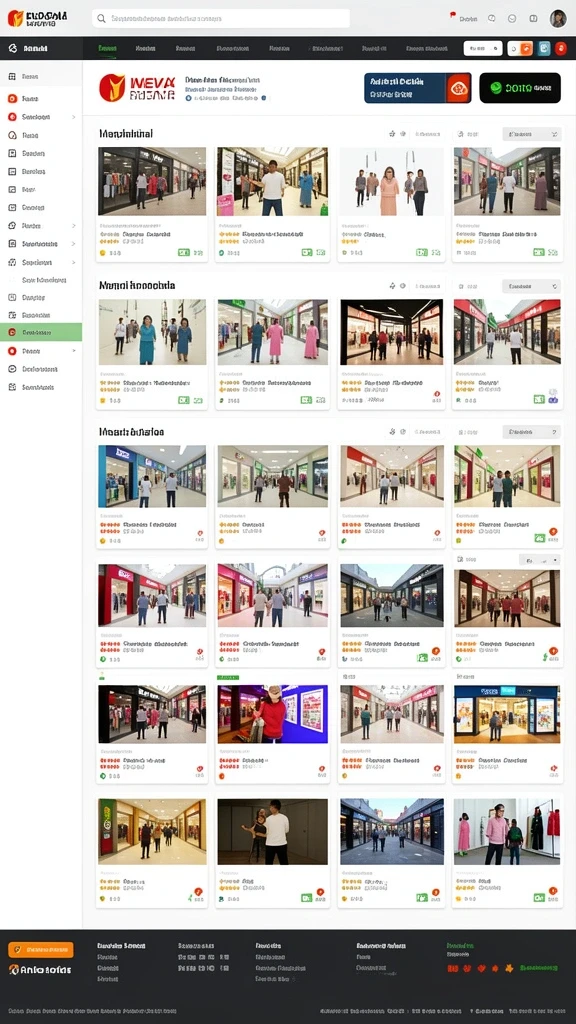This screenshot has width=576, height=1024.
Task: Click the grid icon on the first sidebar item
Action: coord(12,76)
